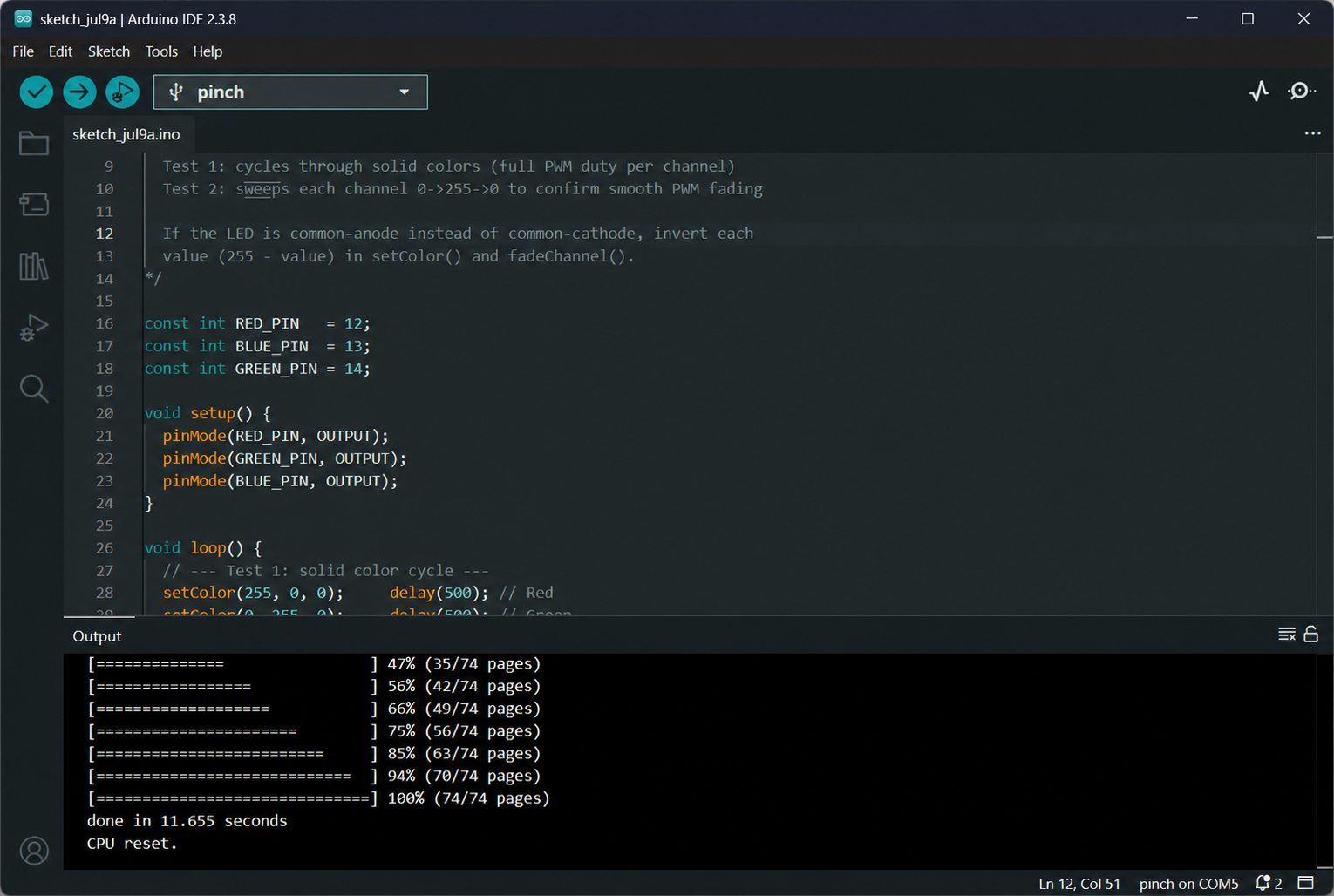Open the Help menu
The image size is (1334, 896).
coord(208,51)
